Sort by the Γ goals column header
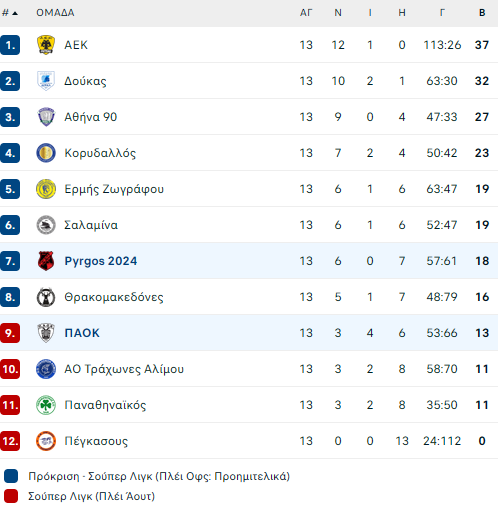Screen dimensions: 498x507 (x=442, y=13)
